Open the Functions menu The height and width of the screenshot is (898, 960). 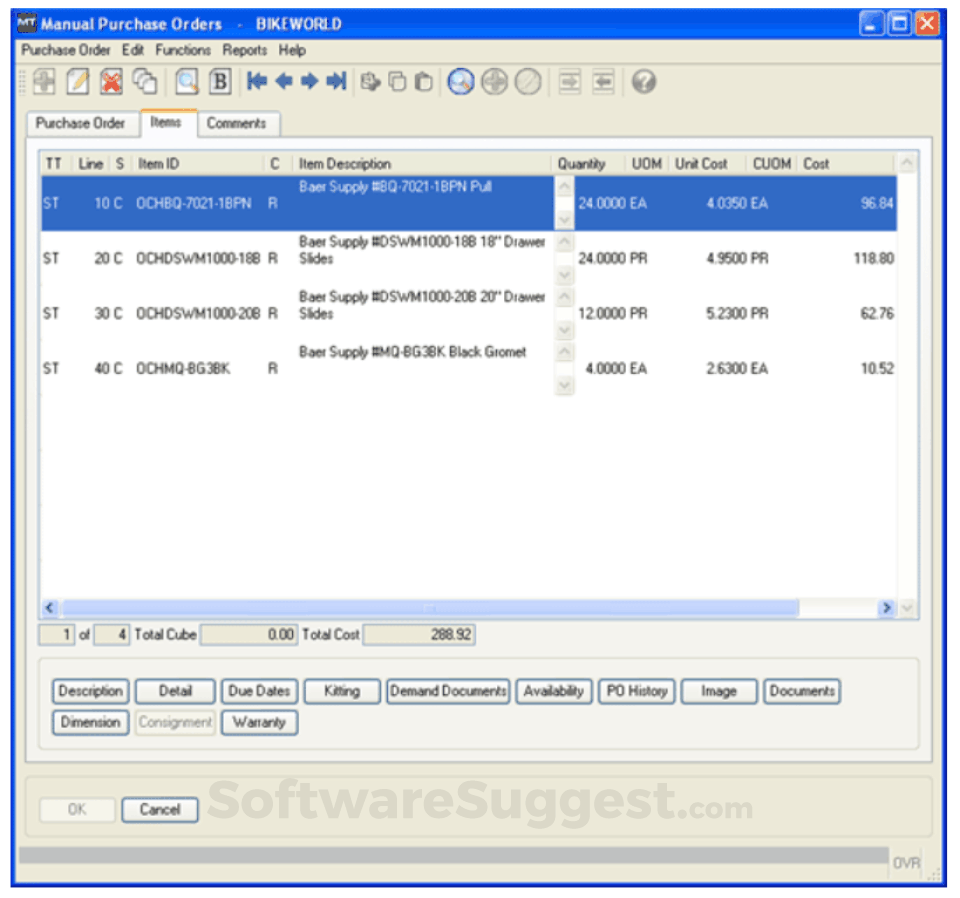tap(183, 50)
